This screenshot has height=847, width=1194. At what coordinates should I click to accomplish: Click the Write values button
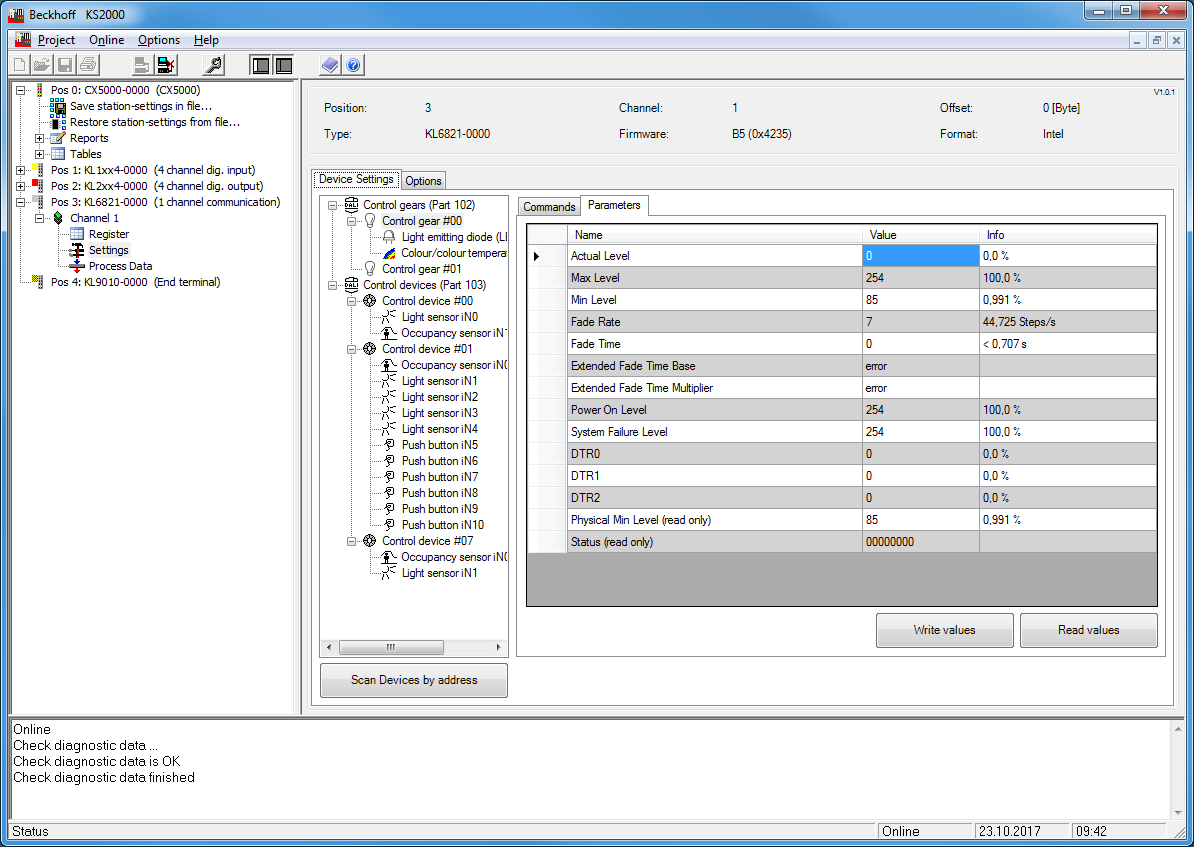coord(944,630)
